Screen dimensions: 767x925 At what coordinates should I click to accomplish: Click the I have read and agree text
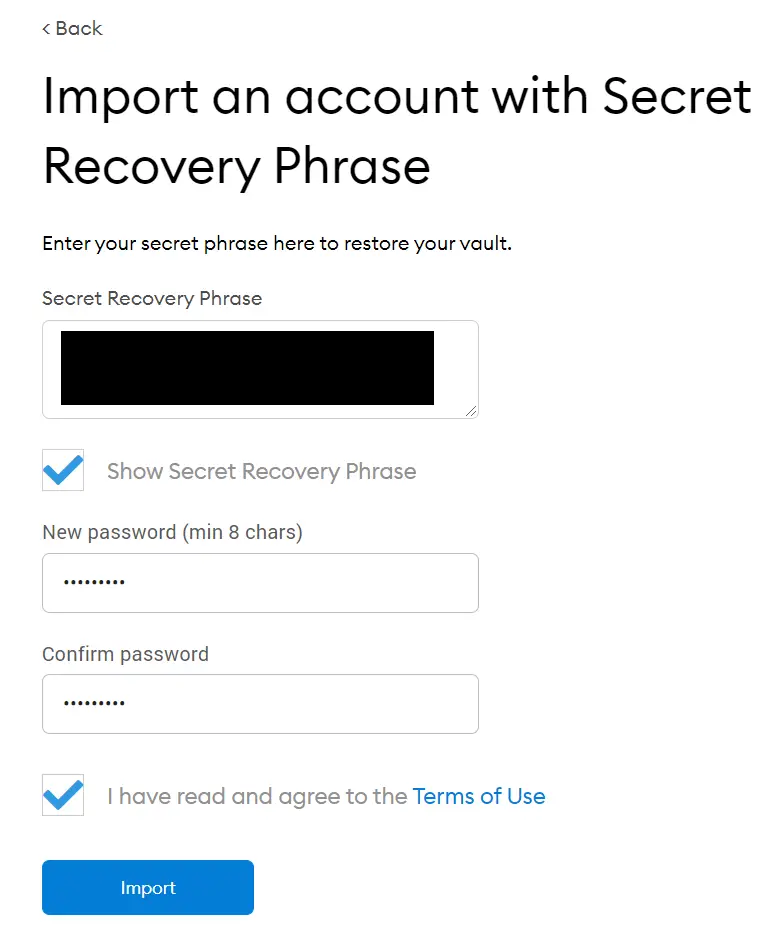click(257, 796)
